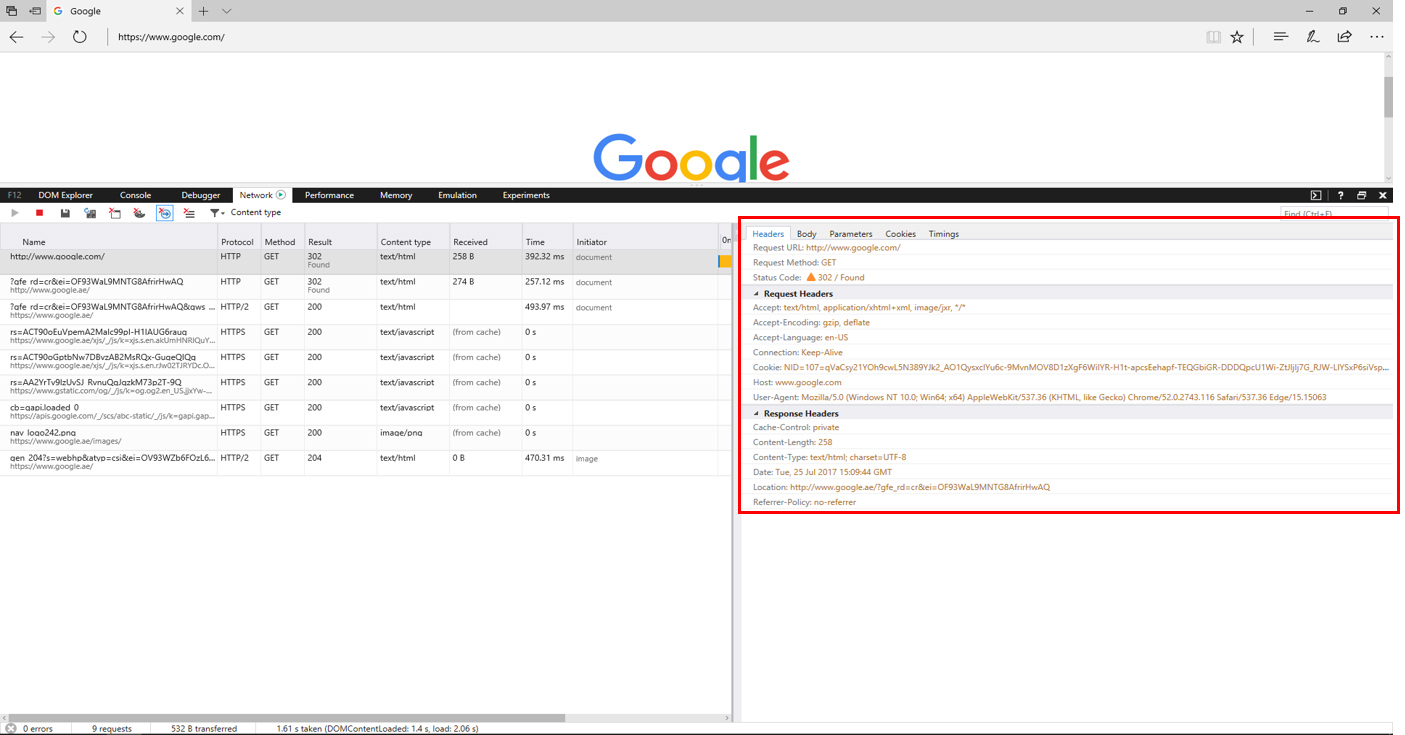The image size is (1405, 735).
Task: Open Edge Settings and more ellipsis
Action: pyautogui.click(x=1378, y=37)
